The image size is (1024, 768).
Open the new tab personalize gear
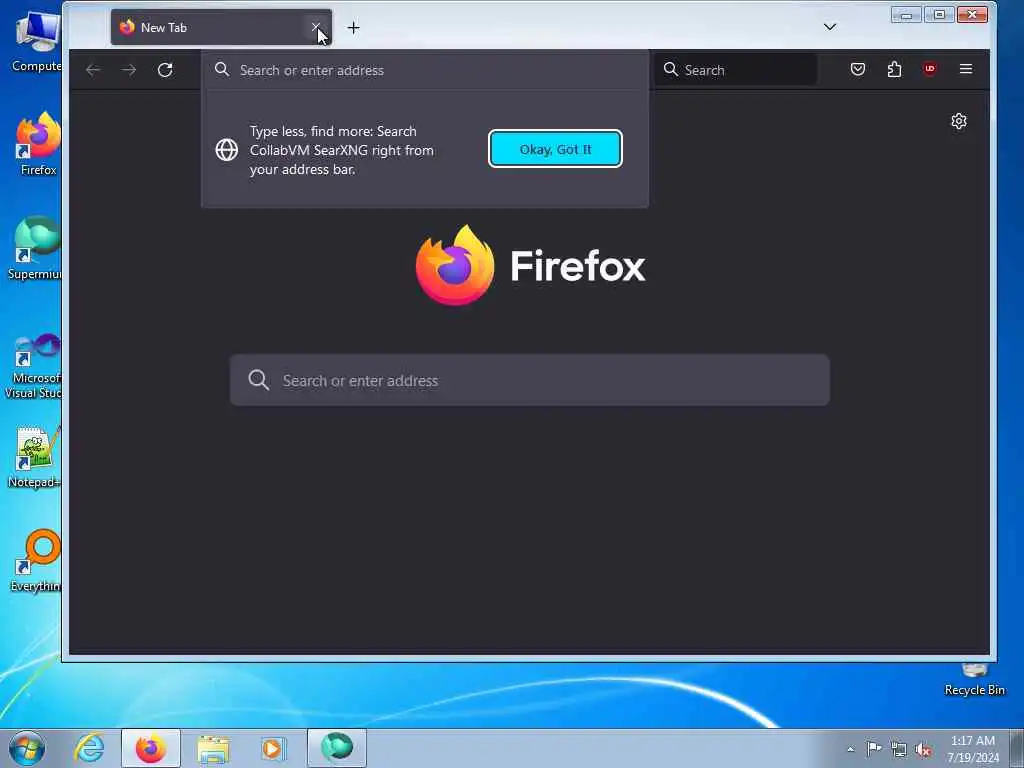click(959, 121)
